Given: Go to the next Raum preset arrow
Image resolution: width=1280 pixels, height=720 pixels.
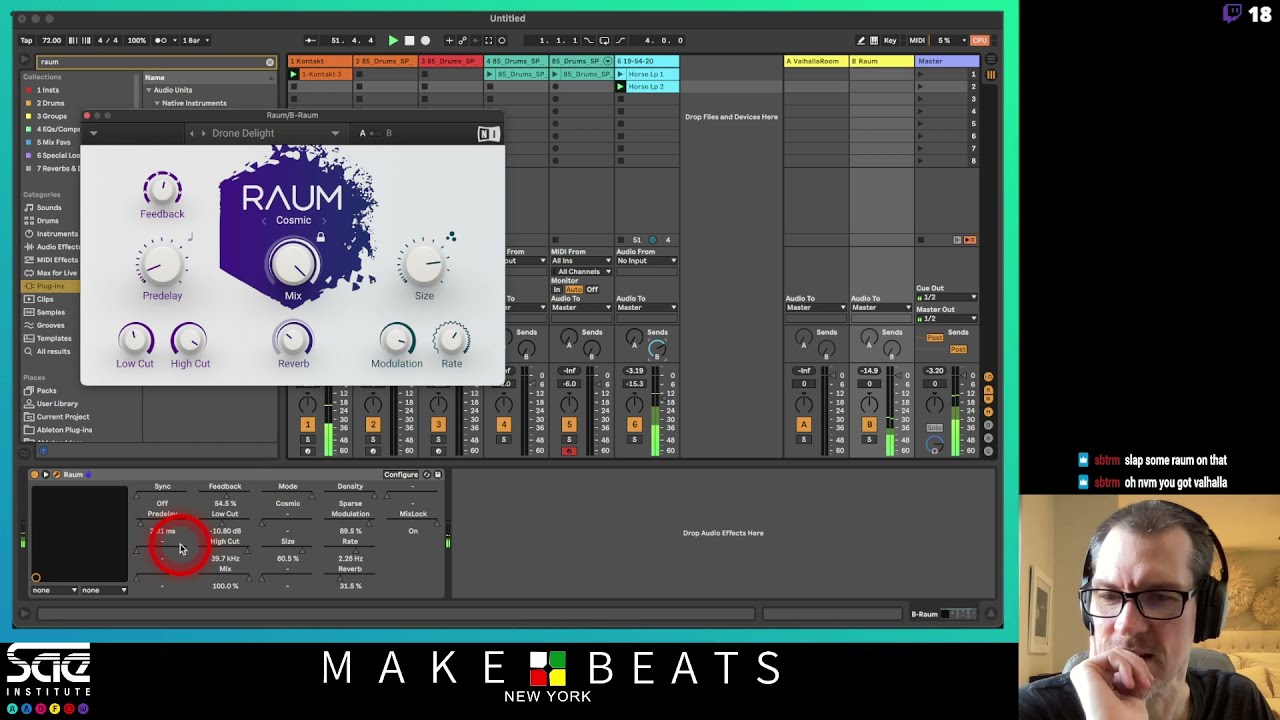Looking at the screenshot, I should 203,133.
